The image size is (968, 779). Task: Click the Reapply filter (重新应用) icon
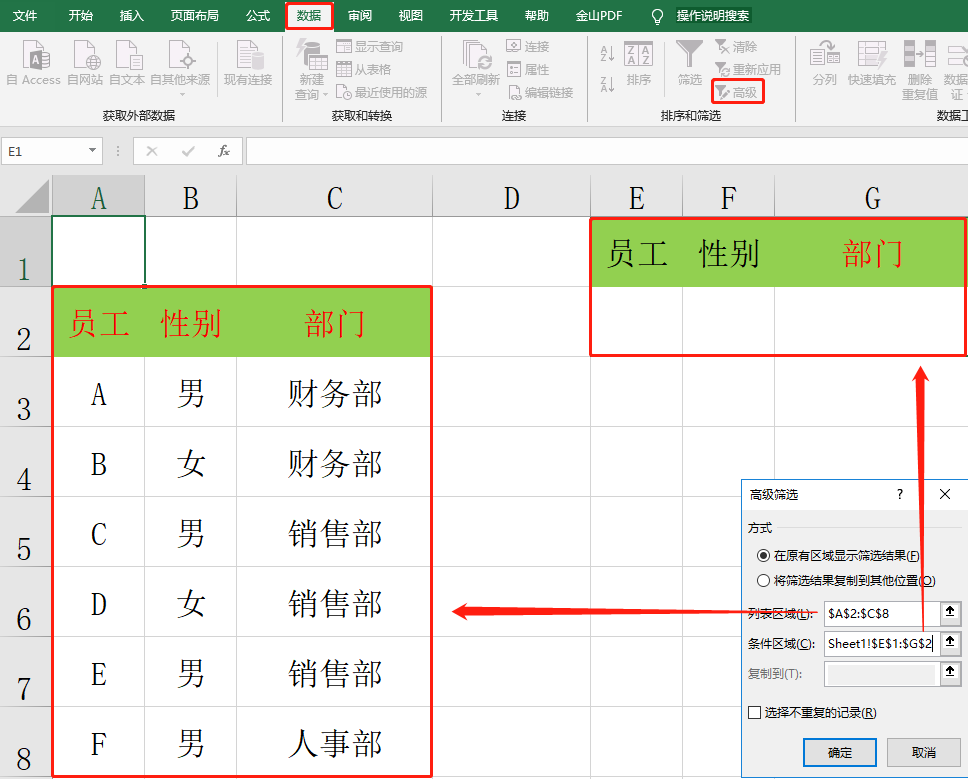tap(722, 69)
